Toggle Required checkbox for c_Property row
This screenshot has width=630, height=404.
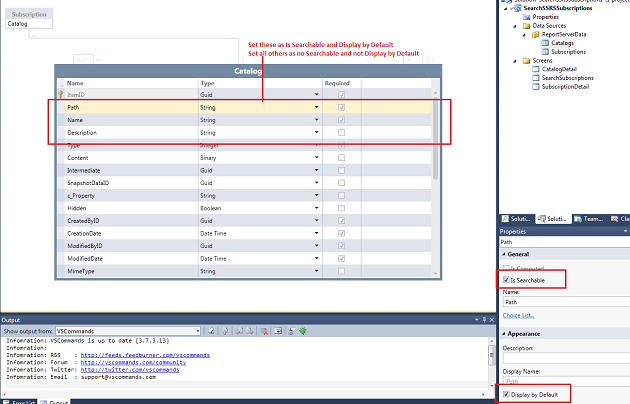342,196
